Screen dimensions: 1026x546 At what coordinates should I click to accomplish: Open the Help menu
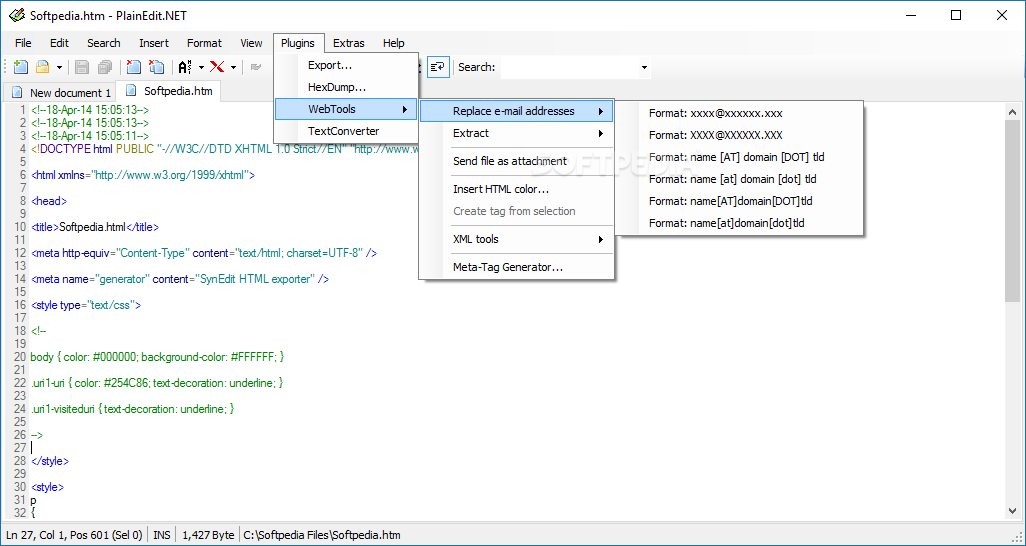click(393, 43)
